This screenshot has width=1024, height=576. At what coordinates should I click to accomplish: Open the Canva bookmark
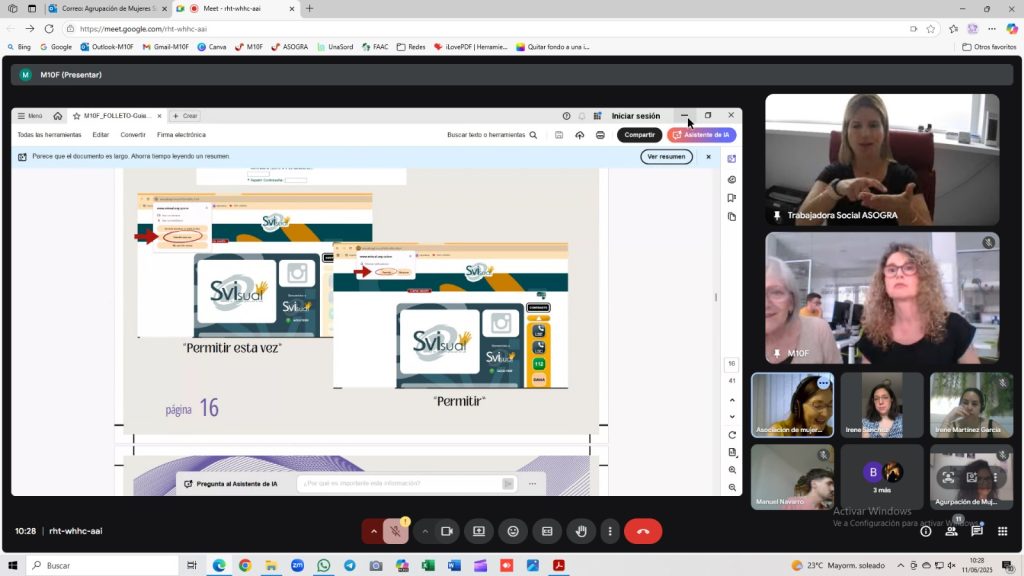pos(212,47)
